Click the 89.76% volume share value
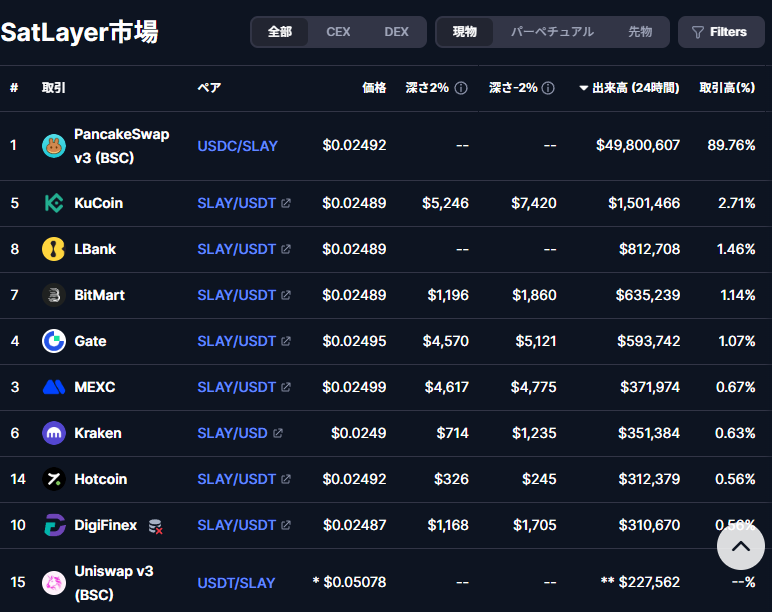 [x=731, y=145]
